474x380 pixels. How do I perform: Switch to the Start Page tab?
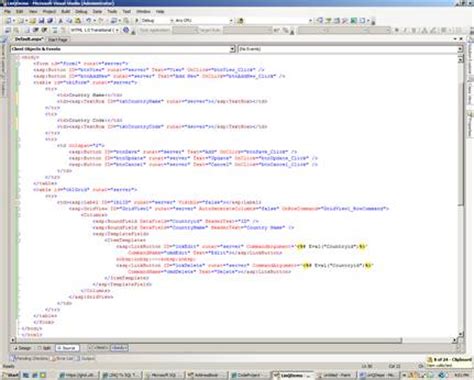point(58,40)
